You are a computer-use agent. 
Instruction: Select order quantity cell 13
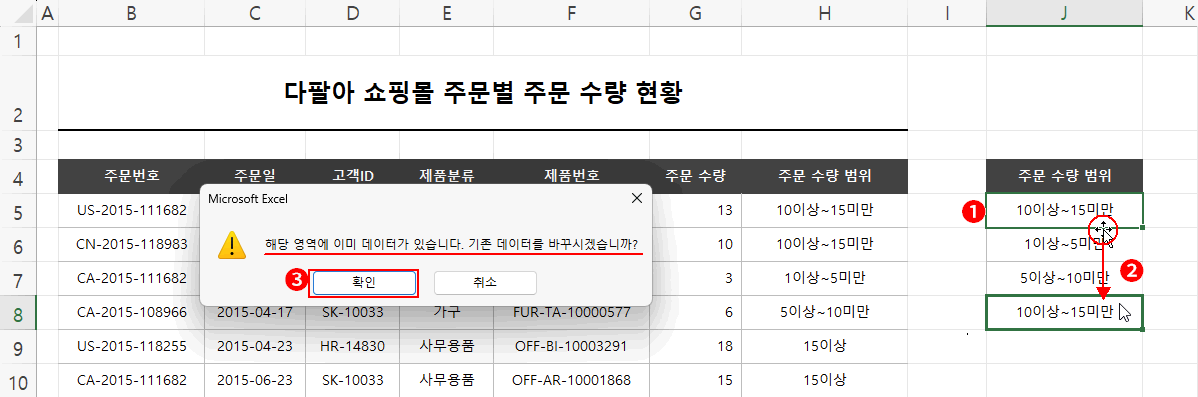tap(695, 210)
